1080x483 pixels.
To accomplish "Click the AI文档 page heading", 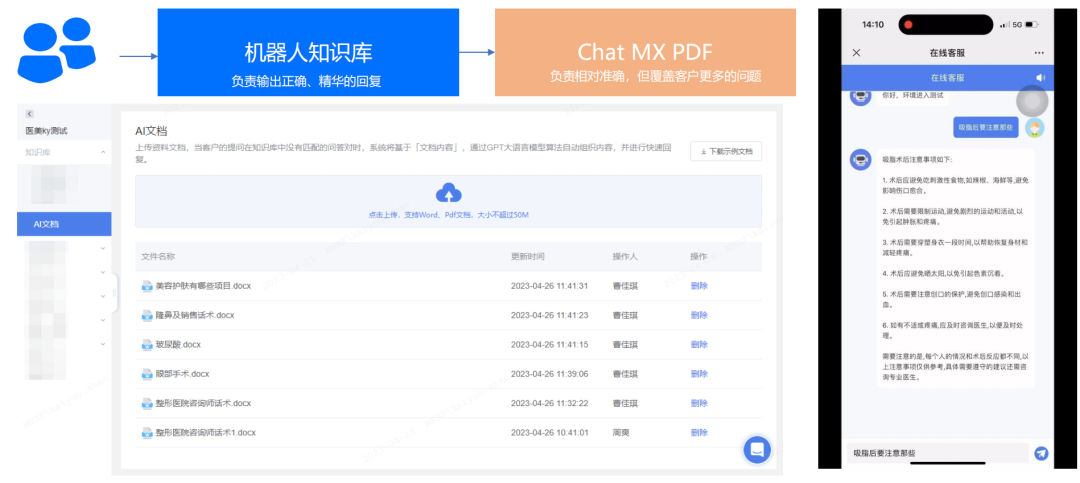I will (x=151, y=131).
